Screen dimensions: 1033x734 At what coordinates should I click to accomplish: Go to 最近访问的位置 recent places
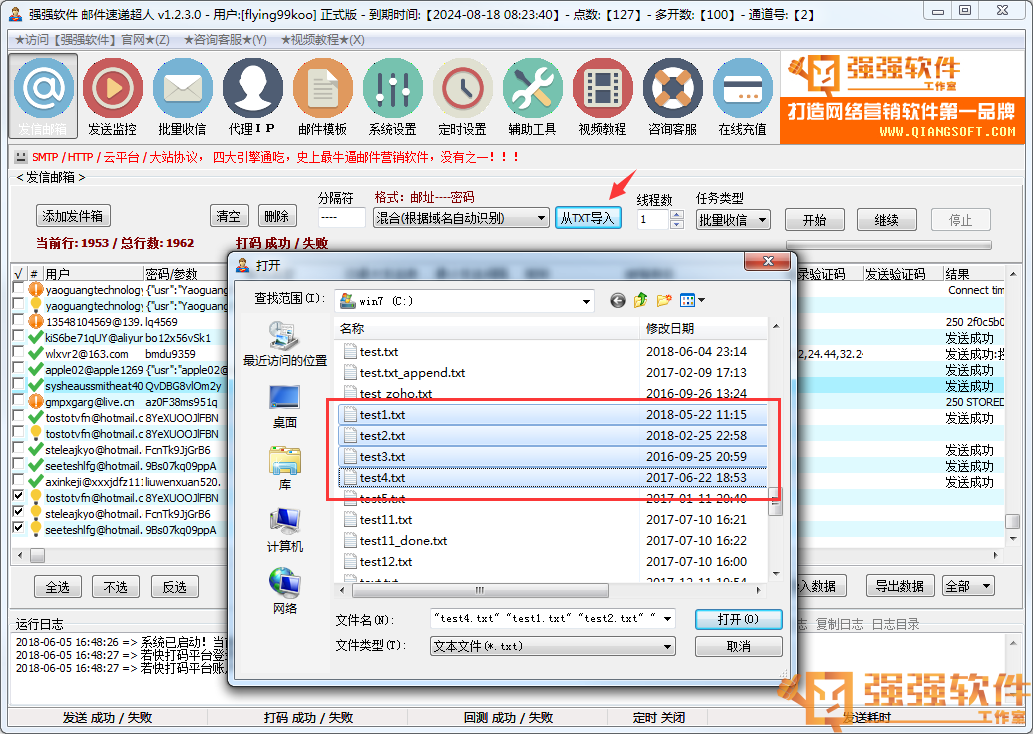285,344
